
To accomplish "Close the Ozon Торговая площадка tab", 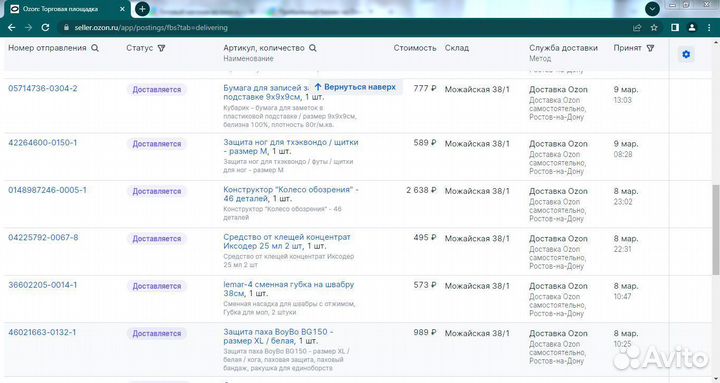I will coord(122,9).
